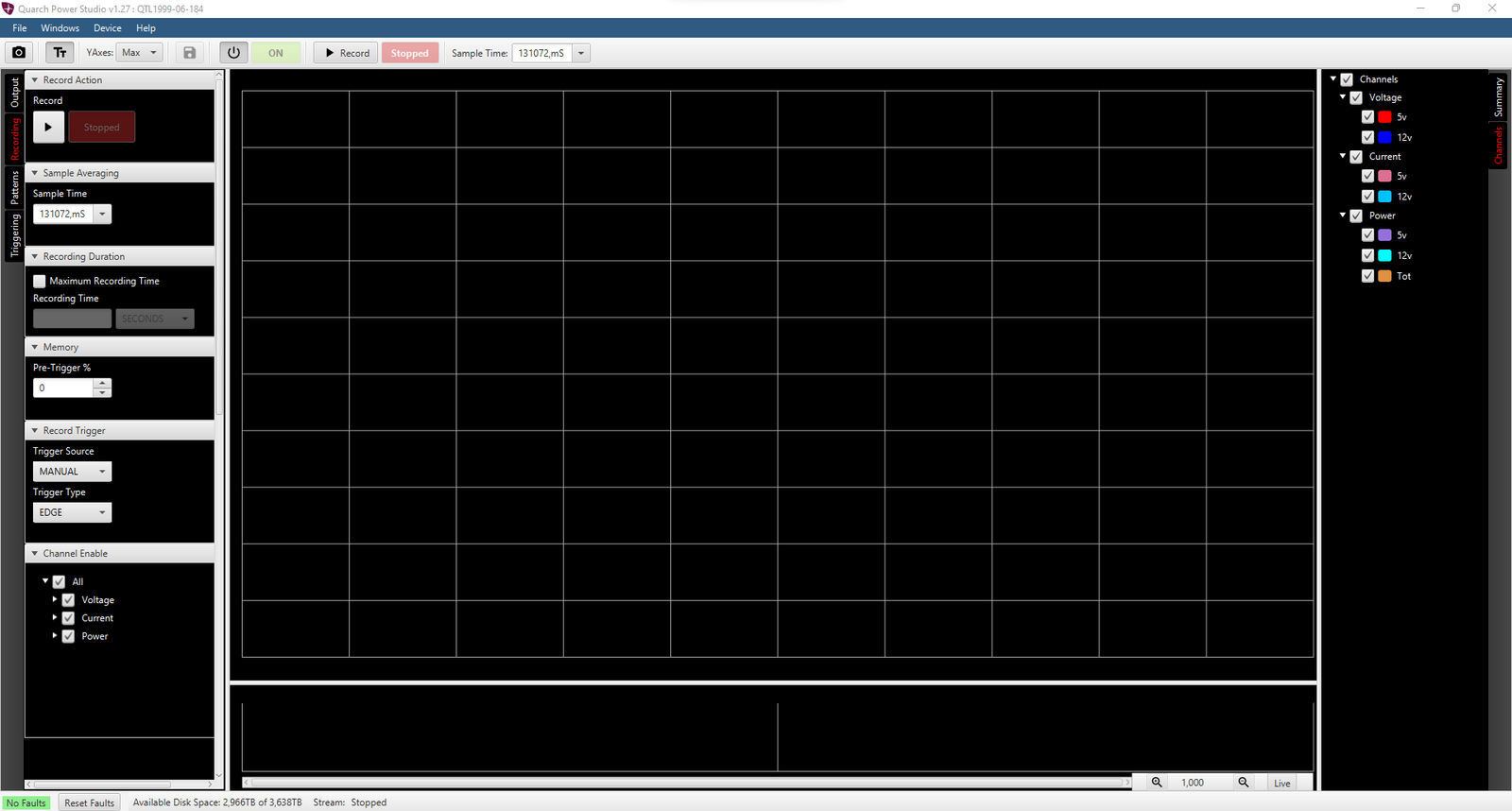Uncheck Voltage in Channel Enable tree

pyautogui.click(x=68, y=600)
